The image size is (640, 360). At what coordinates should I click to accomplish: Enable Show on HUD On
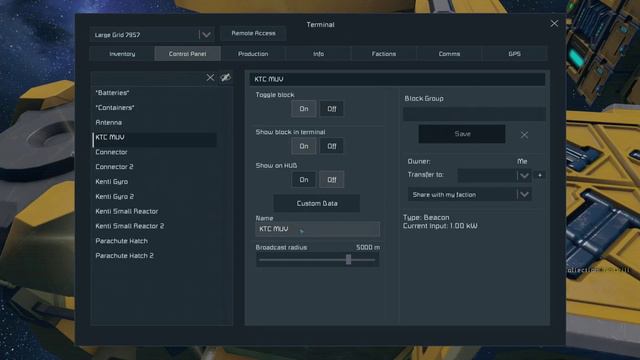(x=304, y=180)
